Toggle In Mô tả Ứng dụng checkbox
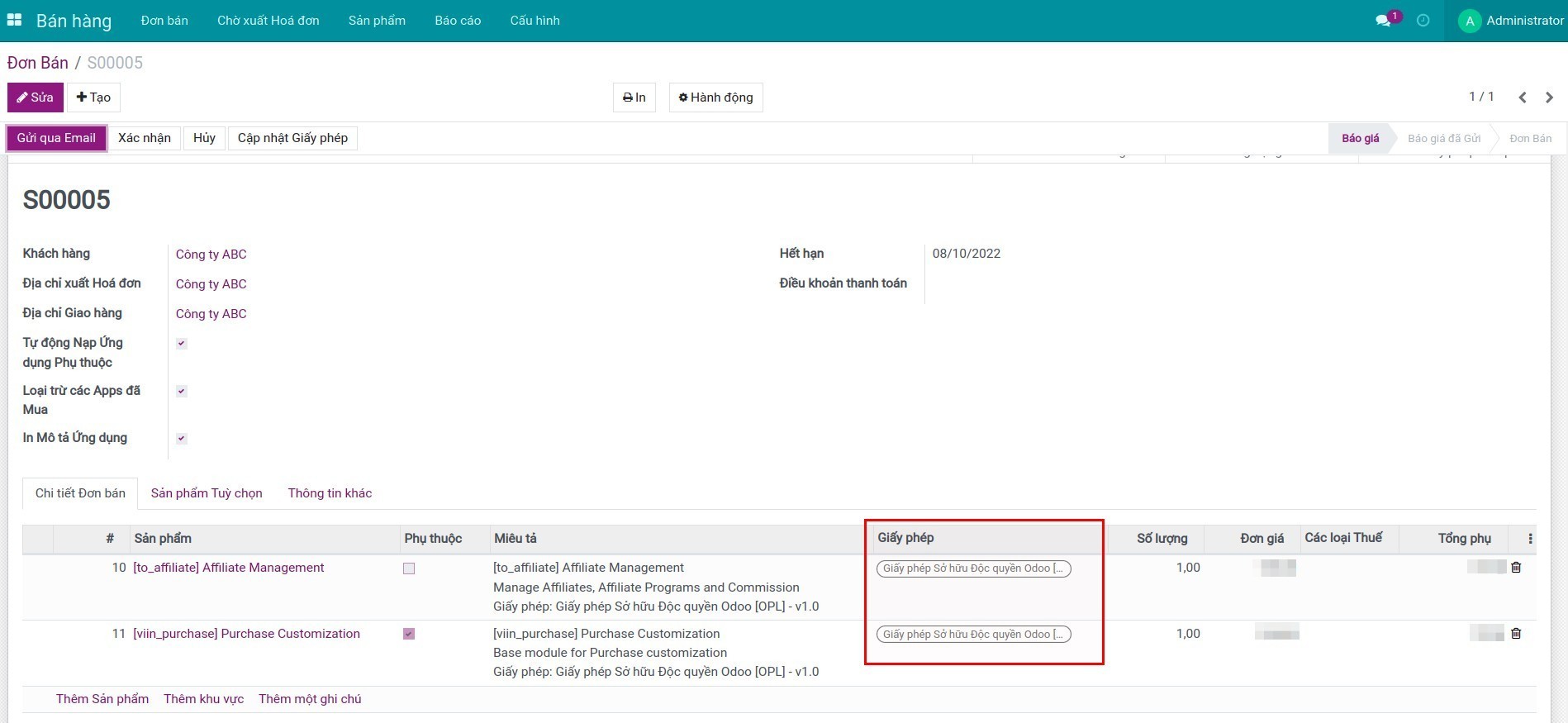Screen dimensions: 1568x723 click(x=182, y=439)
